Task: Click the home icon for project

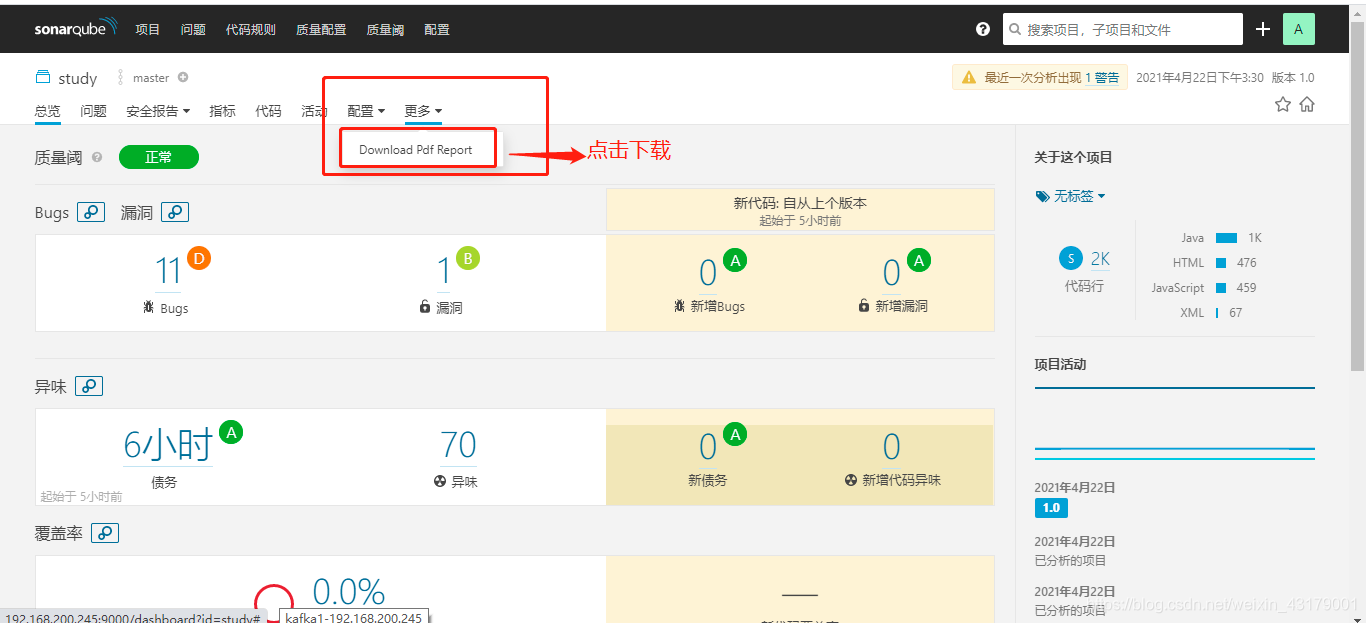Action: coord(1307,104)
